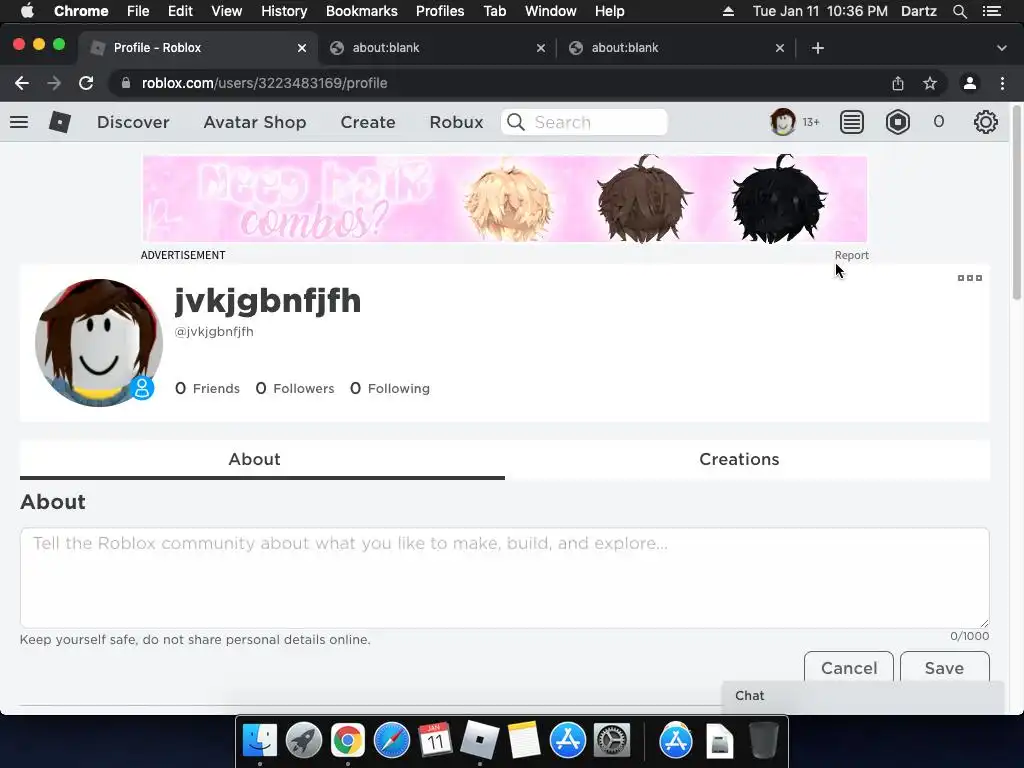Switch to the first about:blank tab
Viewport: 1024px width, 768px height.
[438, 48]
